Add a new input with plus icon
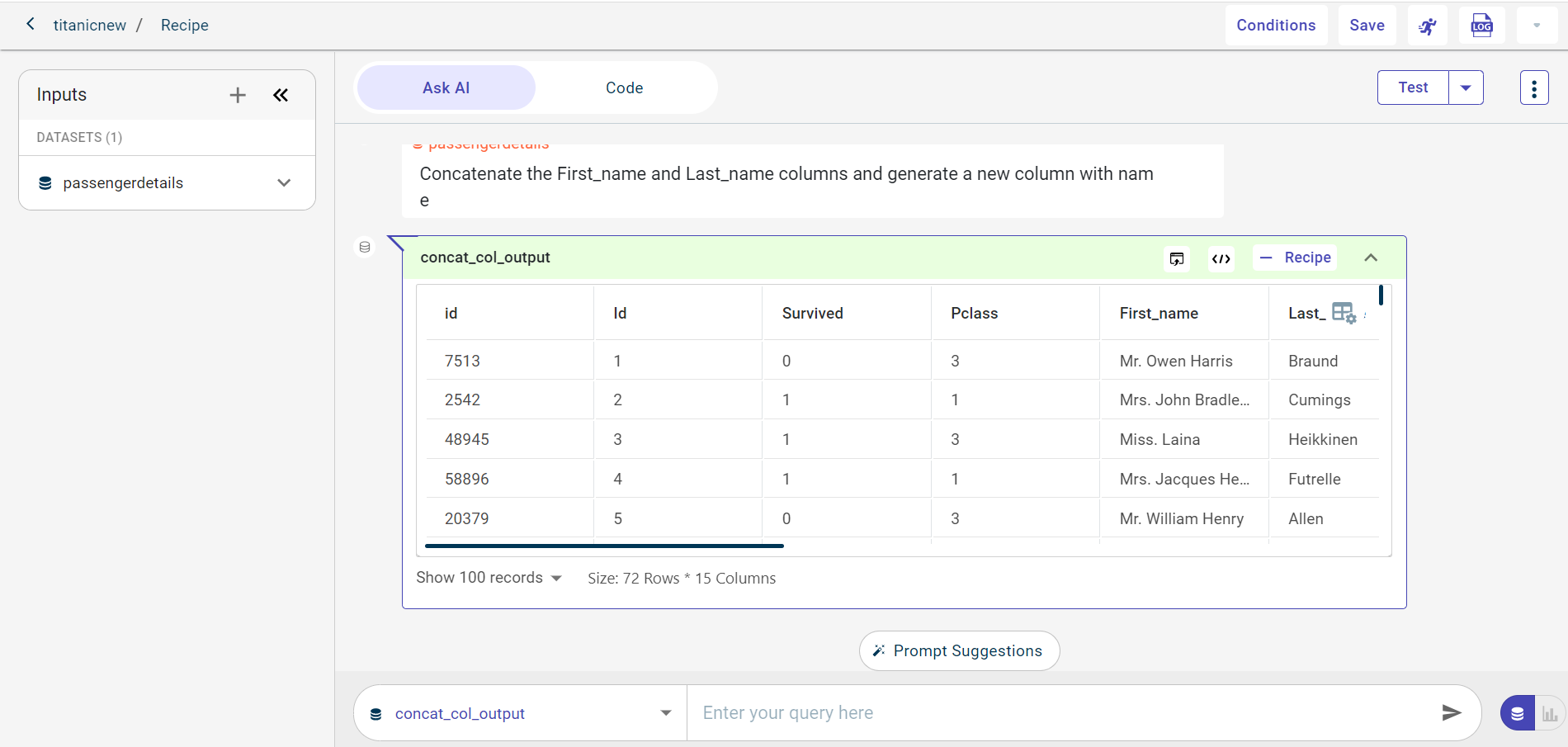The image size is (1568, 747). pyautogui.click(x=238, y=95)
